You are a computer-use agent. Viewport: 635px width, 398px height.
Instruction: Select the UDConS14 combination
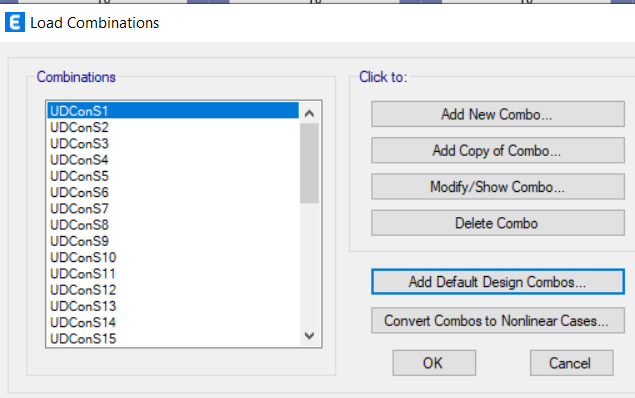pyautogui.click(x=173, y=322)
